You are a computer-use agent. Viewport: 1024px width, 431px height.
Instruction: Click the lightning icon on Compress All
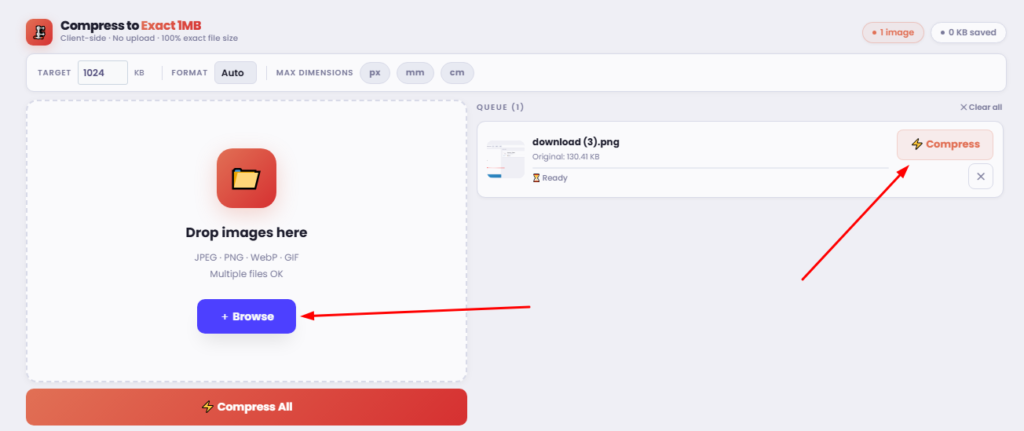208,407
